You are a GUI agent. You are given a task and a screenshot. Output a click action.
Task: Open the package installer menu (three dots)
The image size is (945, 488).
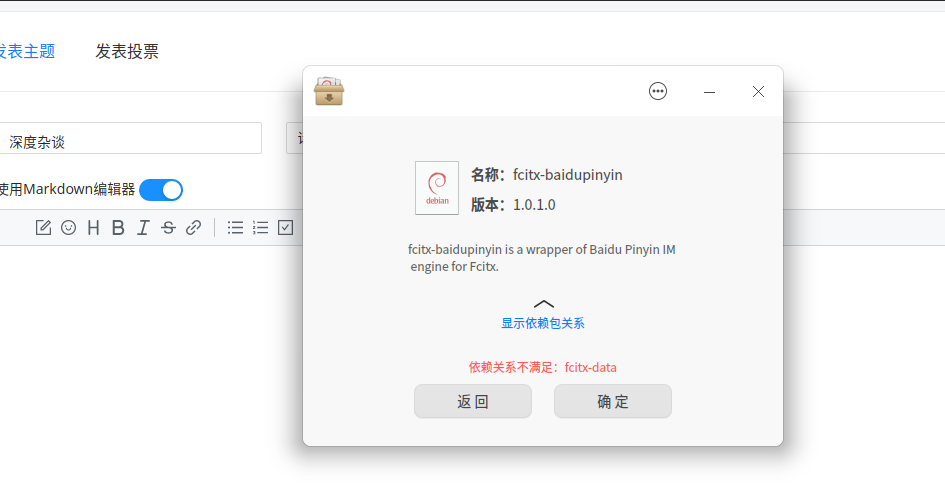pyautogui.click(x=658, y=92)
